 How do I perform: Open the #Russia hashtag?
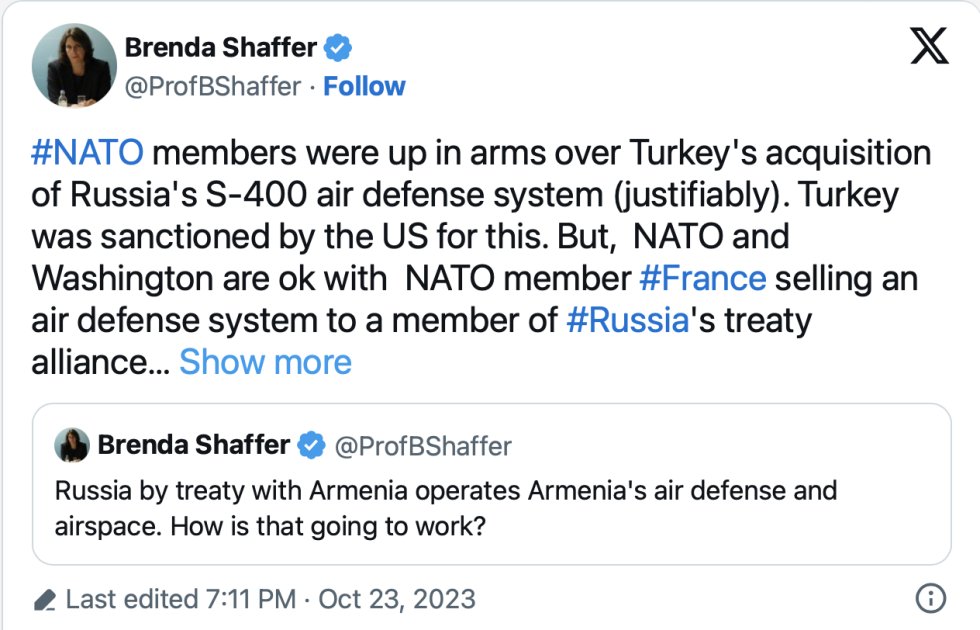click(x=628, y=321)
